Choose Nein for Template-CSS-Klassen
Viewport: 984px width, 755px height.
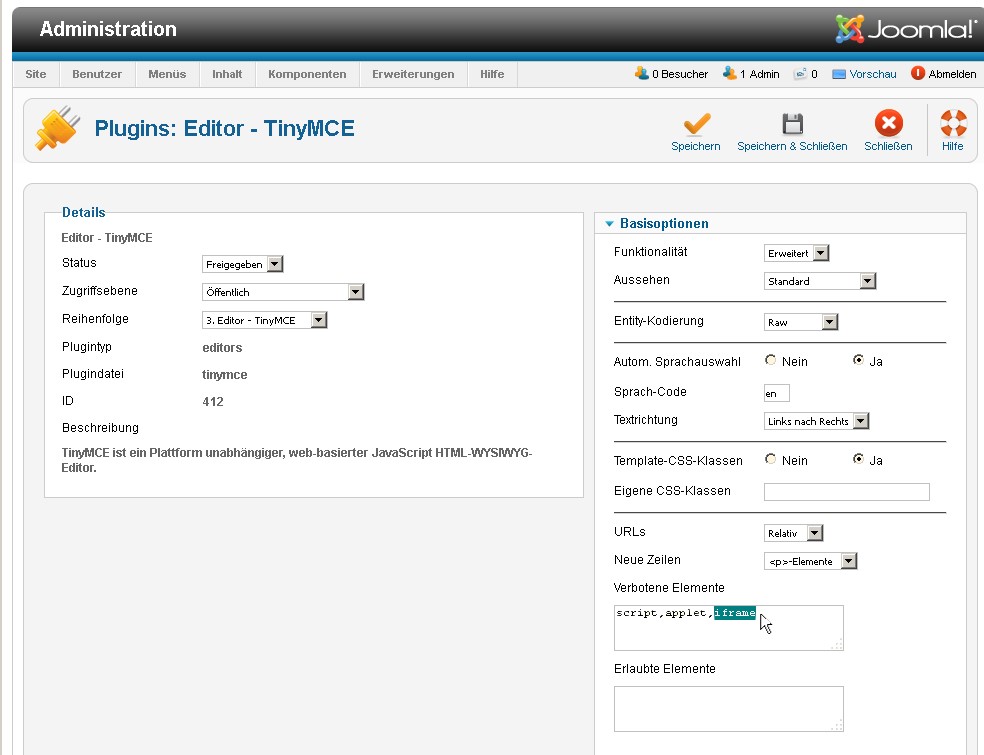pos(771,460)
